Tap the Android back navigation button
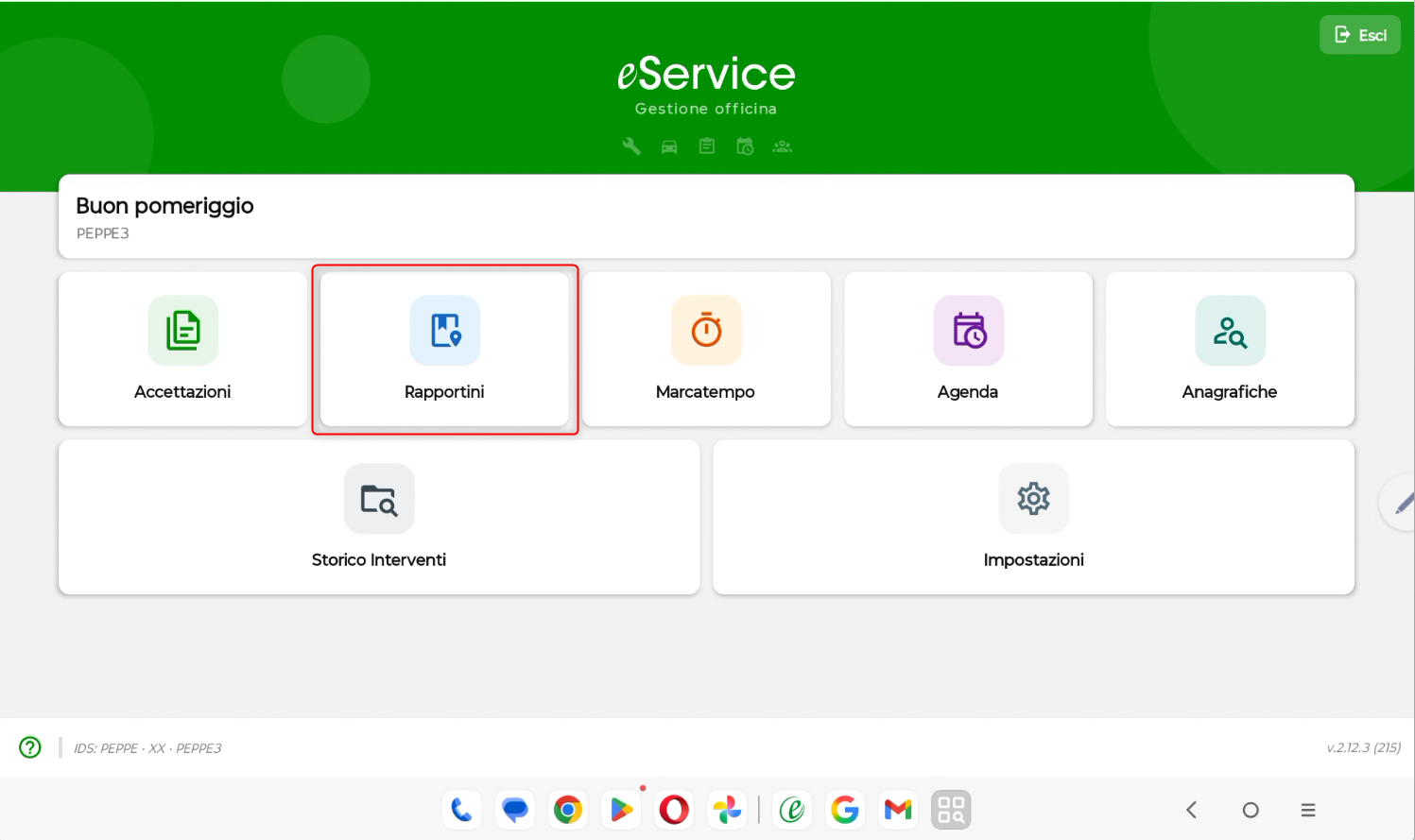This screenshot has height=840, width=1415. 1192,810
